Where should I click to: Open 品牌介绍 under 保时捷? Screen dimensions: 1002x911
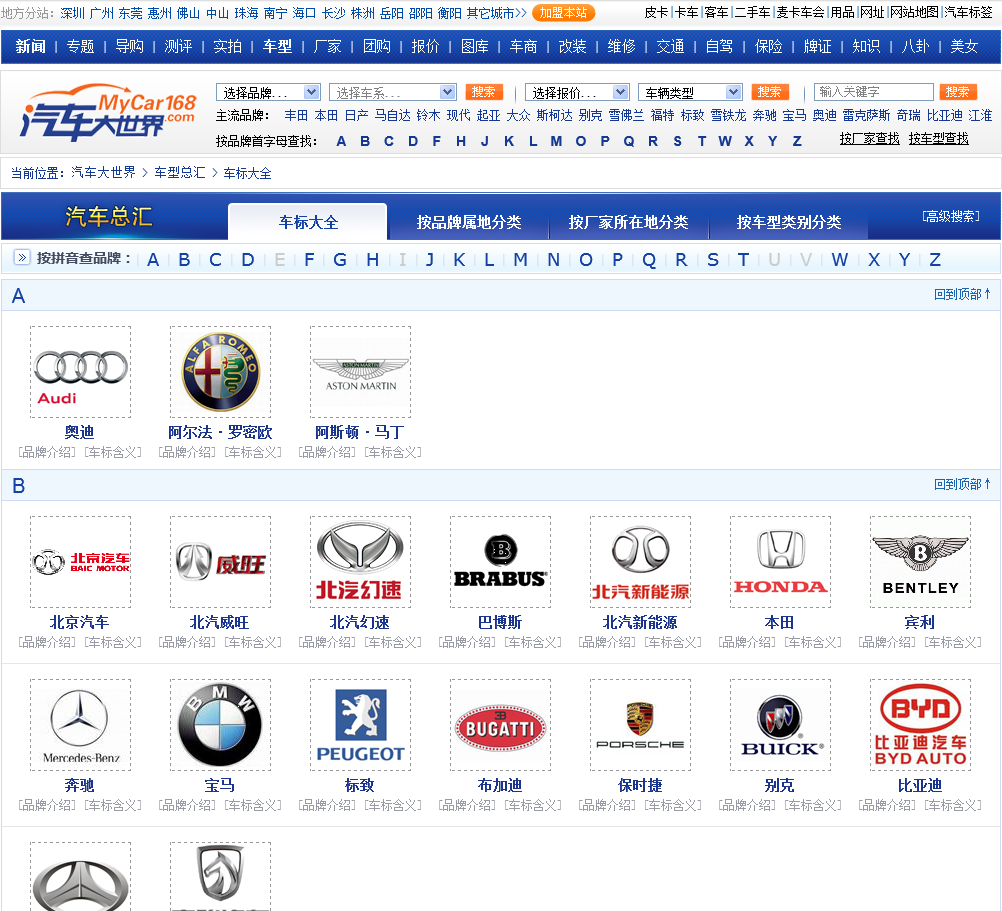[x=607, y=805]
